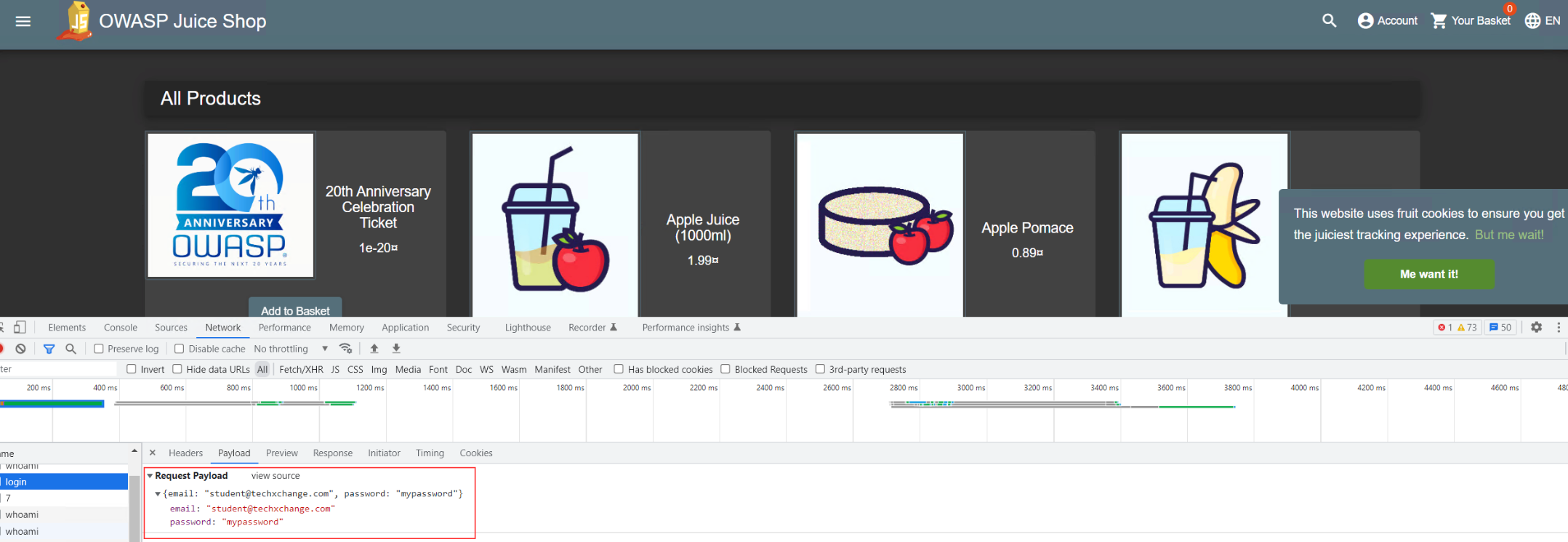Open the Cookies tab of request

pos(476,453)
